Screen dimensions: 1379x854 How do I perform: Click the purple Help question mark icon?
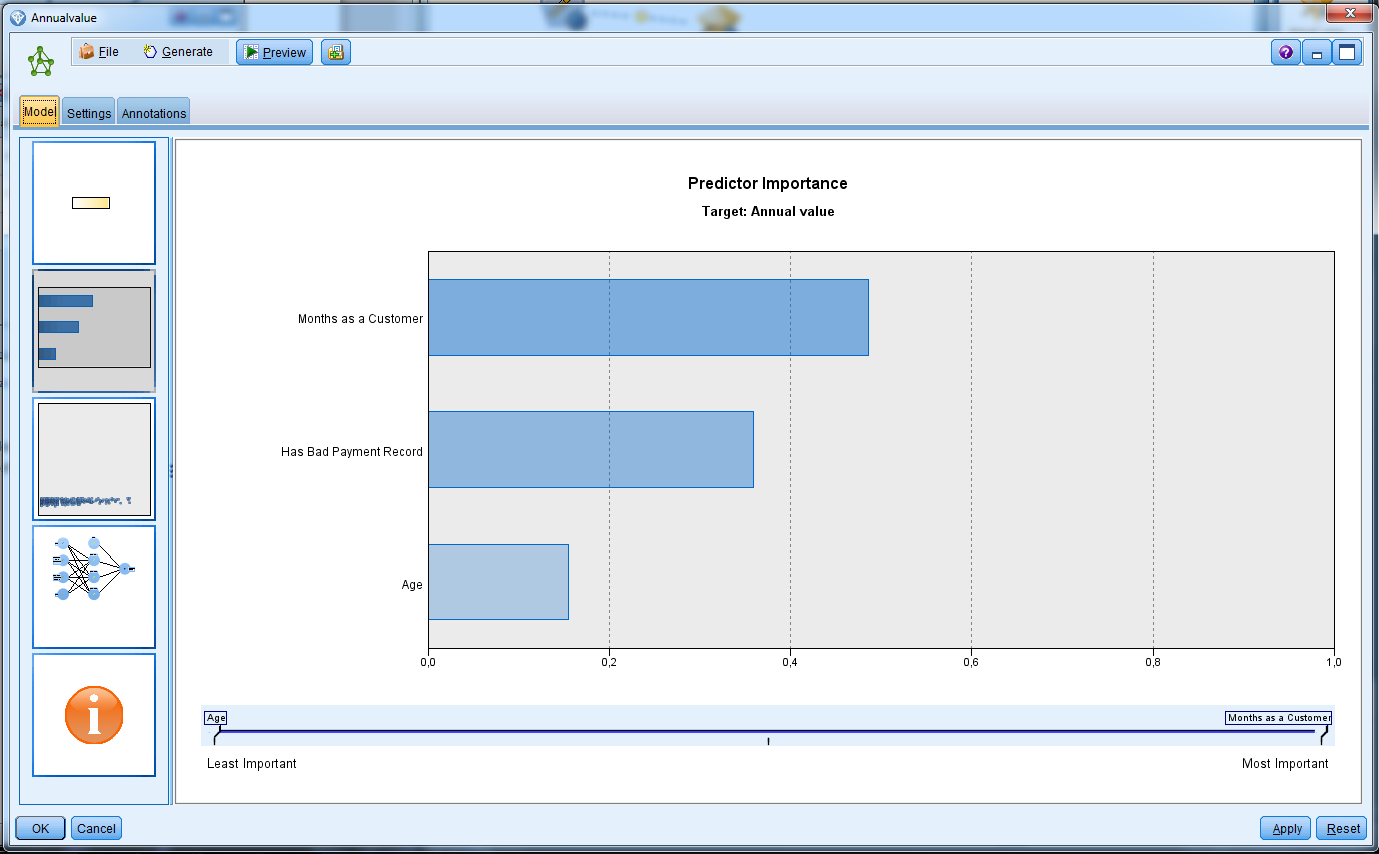coord(1285,53)
